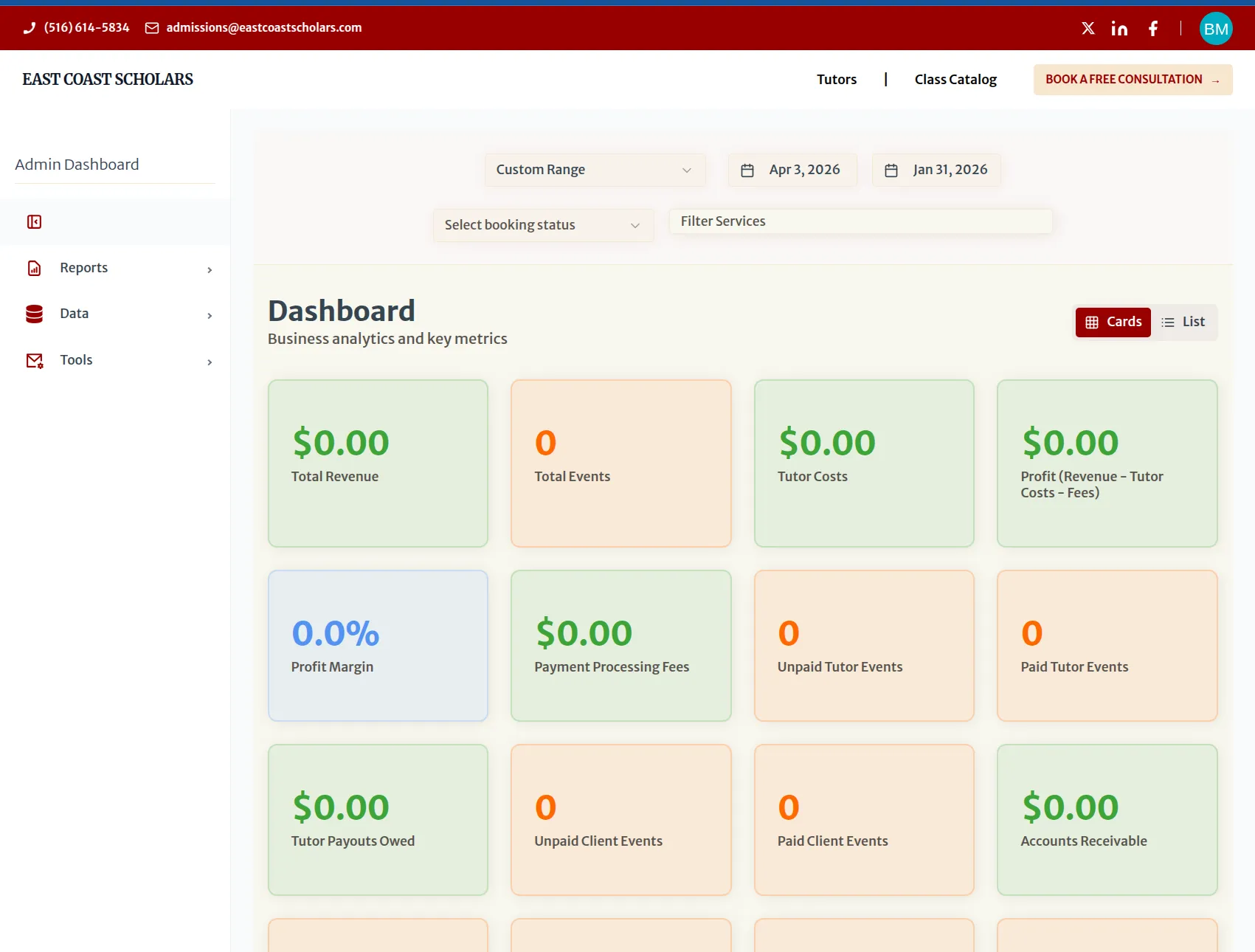Image resolution: width=1255 pixels, height=952 pixels.
Task: Expand the Reports submenu chevron
Action: (210, 269)
